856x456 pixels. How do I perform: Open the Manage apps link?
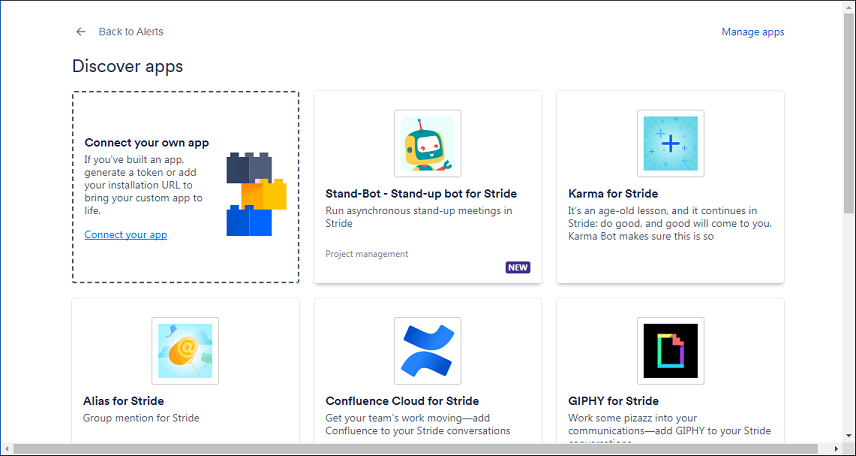pyautogui.click(x=753, y=32)
